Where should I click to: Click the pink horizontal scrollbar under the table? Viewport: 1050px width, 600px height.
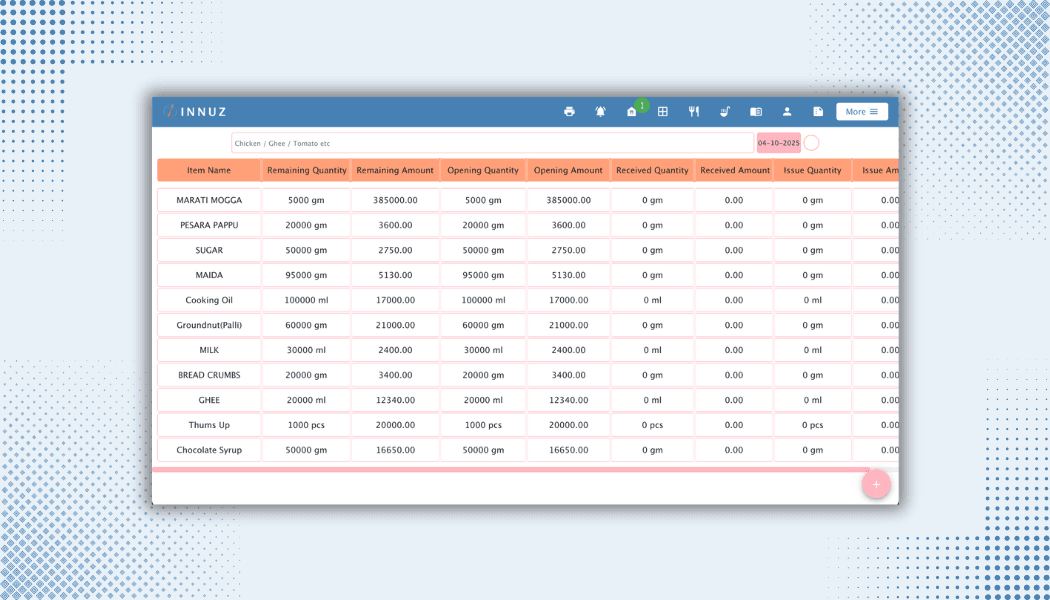(510, 469)
